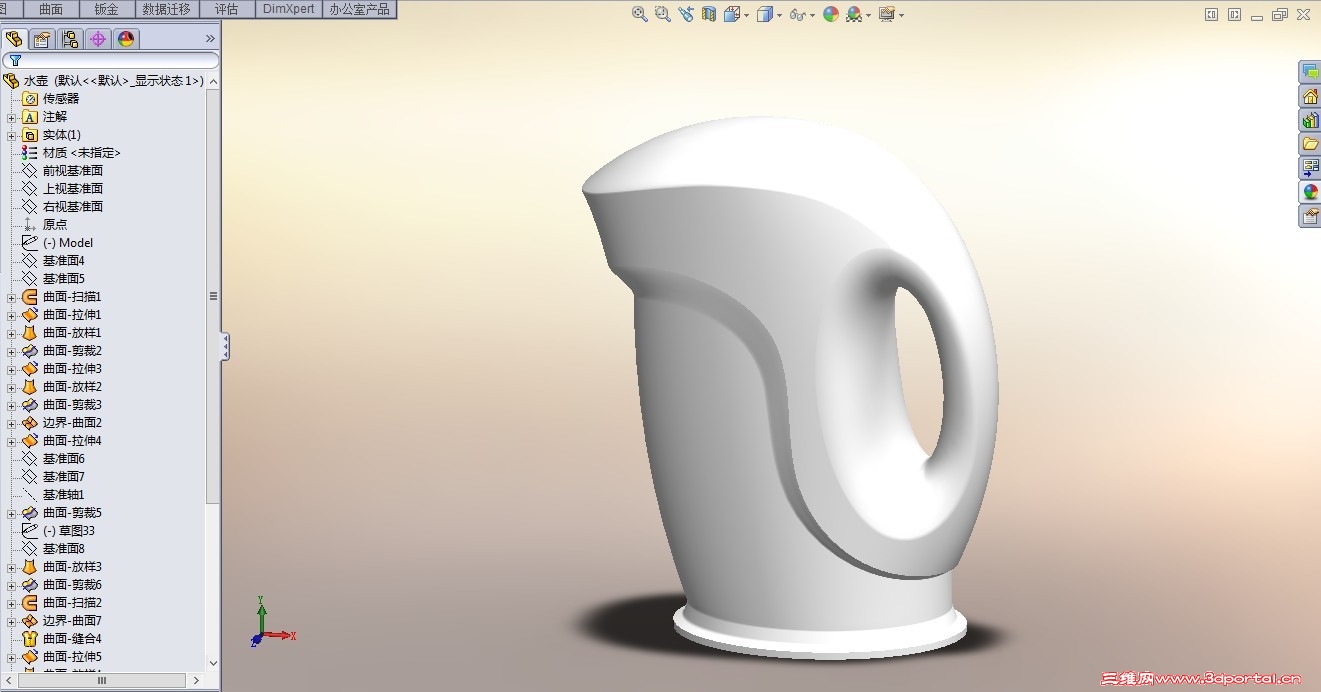Expand the 曲面-拉伸1 feature
This screenshot has height=692, width=1321.
[12, 315]
